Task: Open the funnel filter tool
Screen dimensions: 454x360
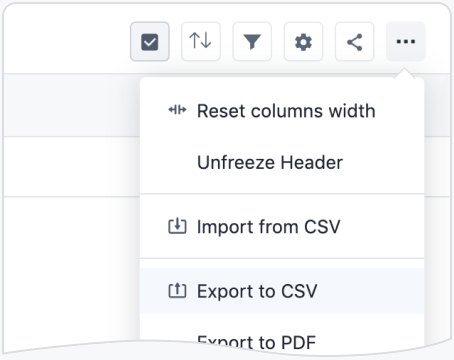Action: tap(252, 42)
